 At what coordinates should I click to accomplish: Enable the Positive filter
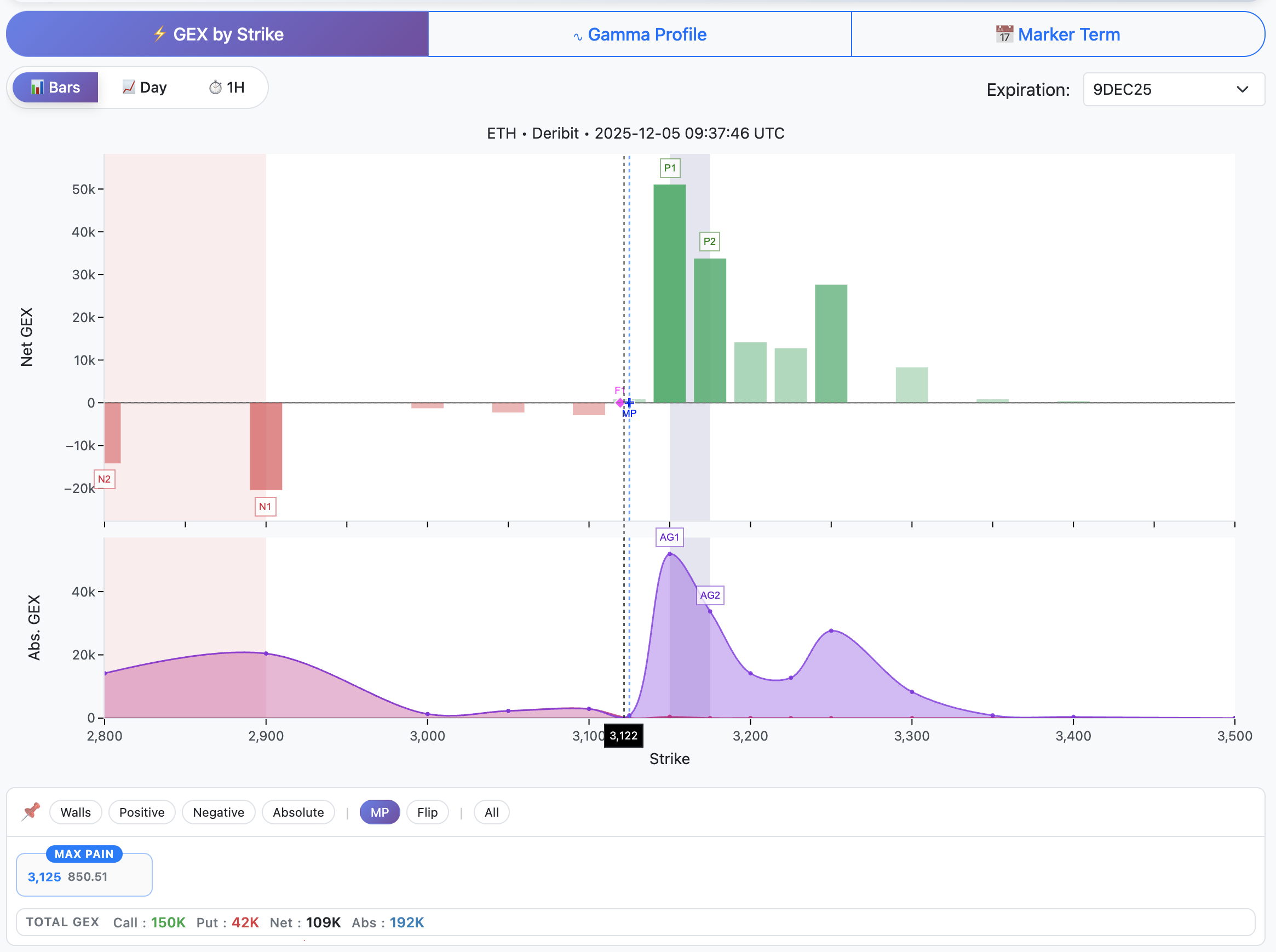[142, 812]
